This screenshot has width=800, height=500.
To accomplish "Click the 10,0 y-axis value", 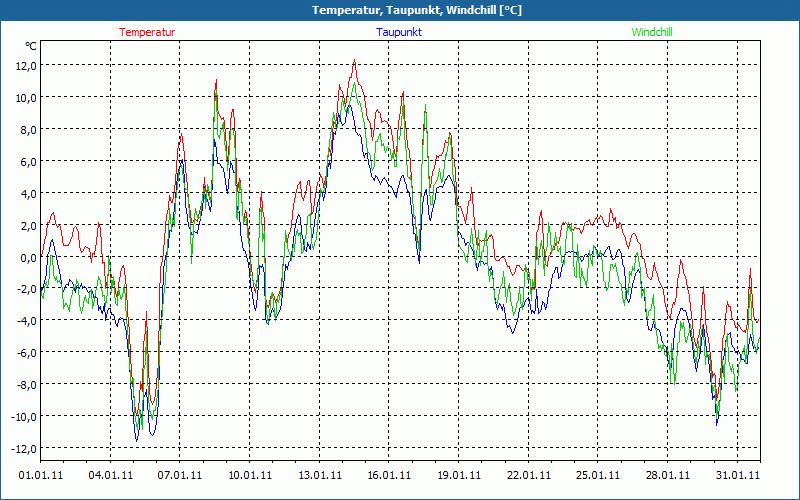I will [x=27, y=97].
